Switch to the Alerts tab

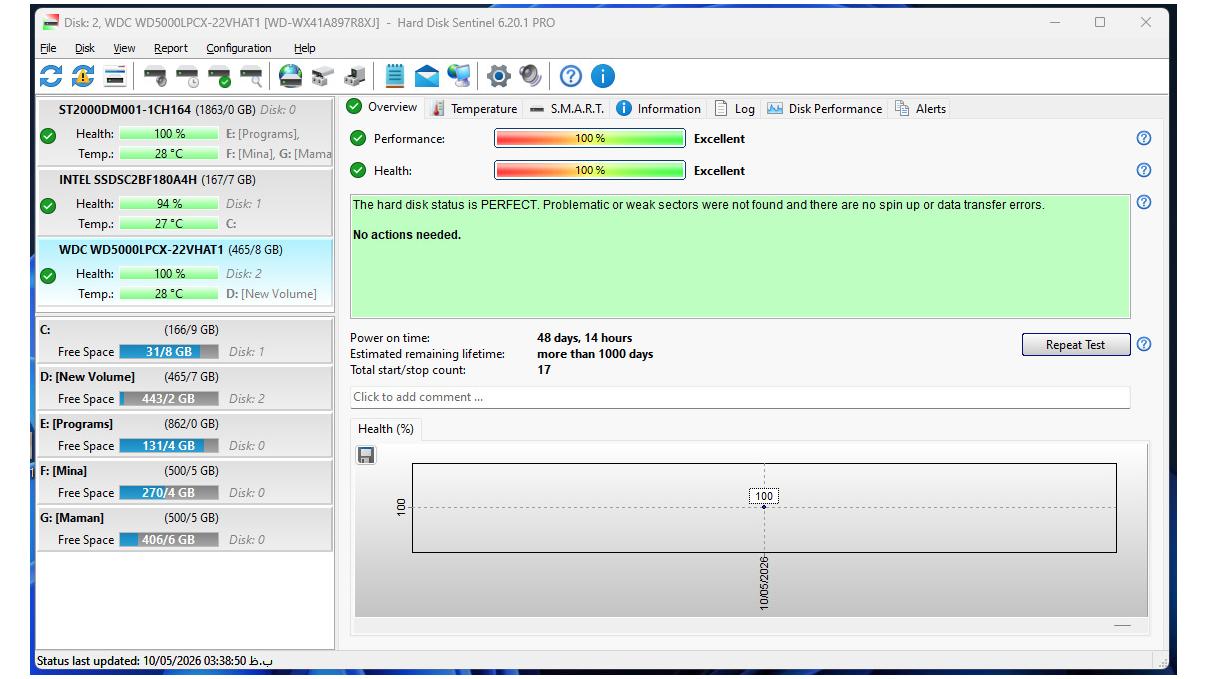point(920,108)
